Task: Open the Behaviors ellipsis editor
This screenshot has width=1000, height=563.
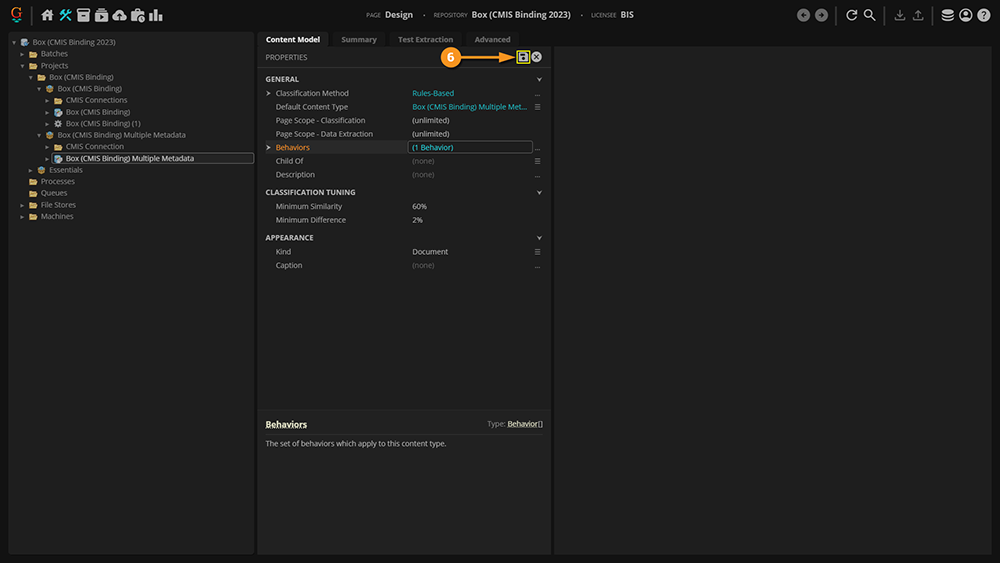Action: (538, 148)
